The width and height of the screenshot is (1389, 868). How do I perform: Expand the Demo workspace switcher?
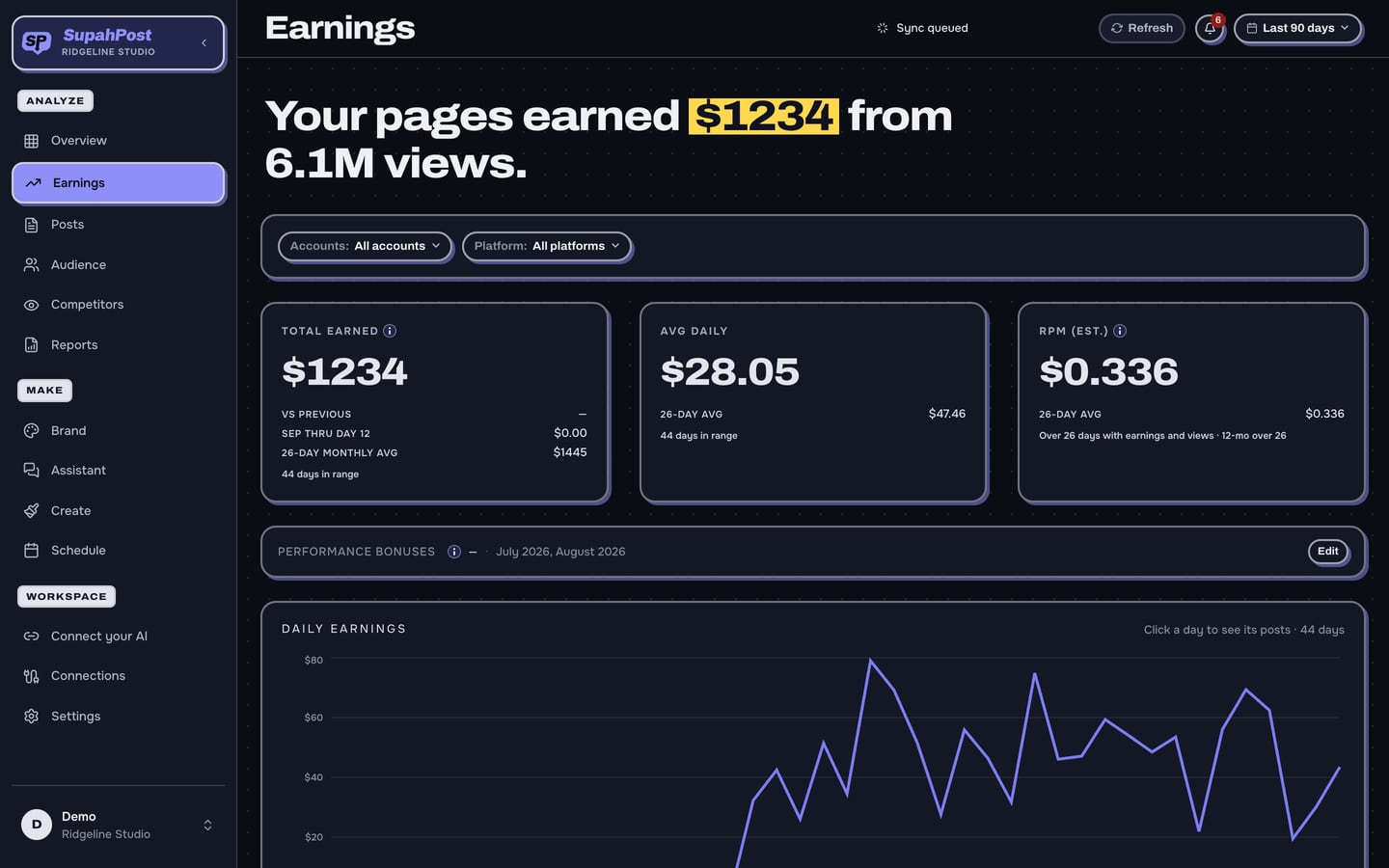[207, 826]
